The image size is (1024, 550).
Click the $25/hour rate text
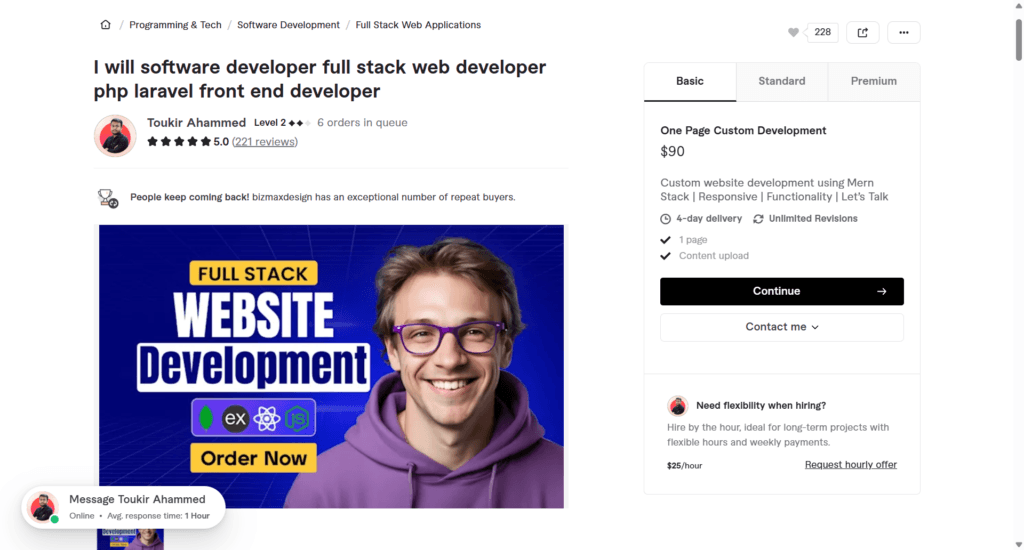pyautogui.click(x=684, y=466)
